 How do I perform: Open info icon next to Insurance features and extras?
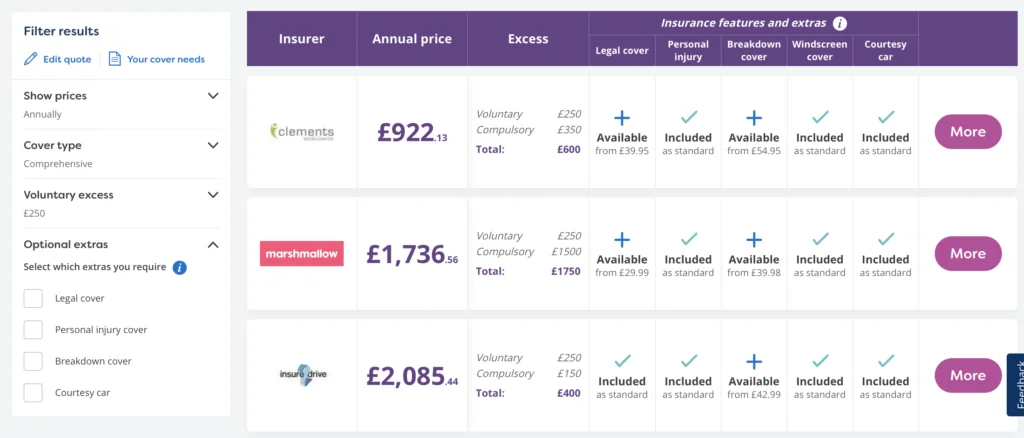pyautogui.click(x=840, y=23)
